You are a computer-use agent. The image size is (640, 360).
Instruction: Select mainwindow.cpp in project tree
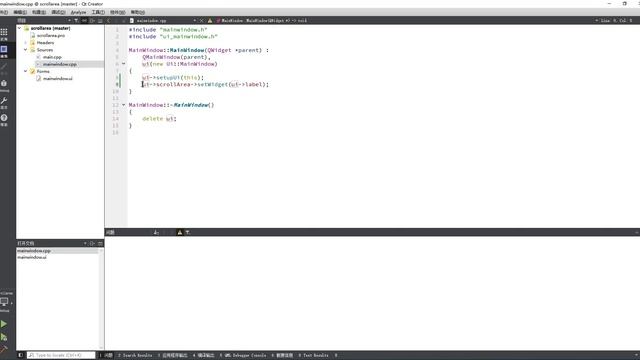(x=60, y=64)
